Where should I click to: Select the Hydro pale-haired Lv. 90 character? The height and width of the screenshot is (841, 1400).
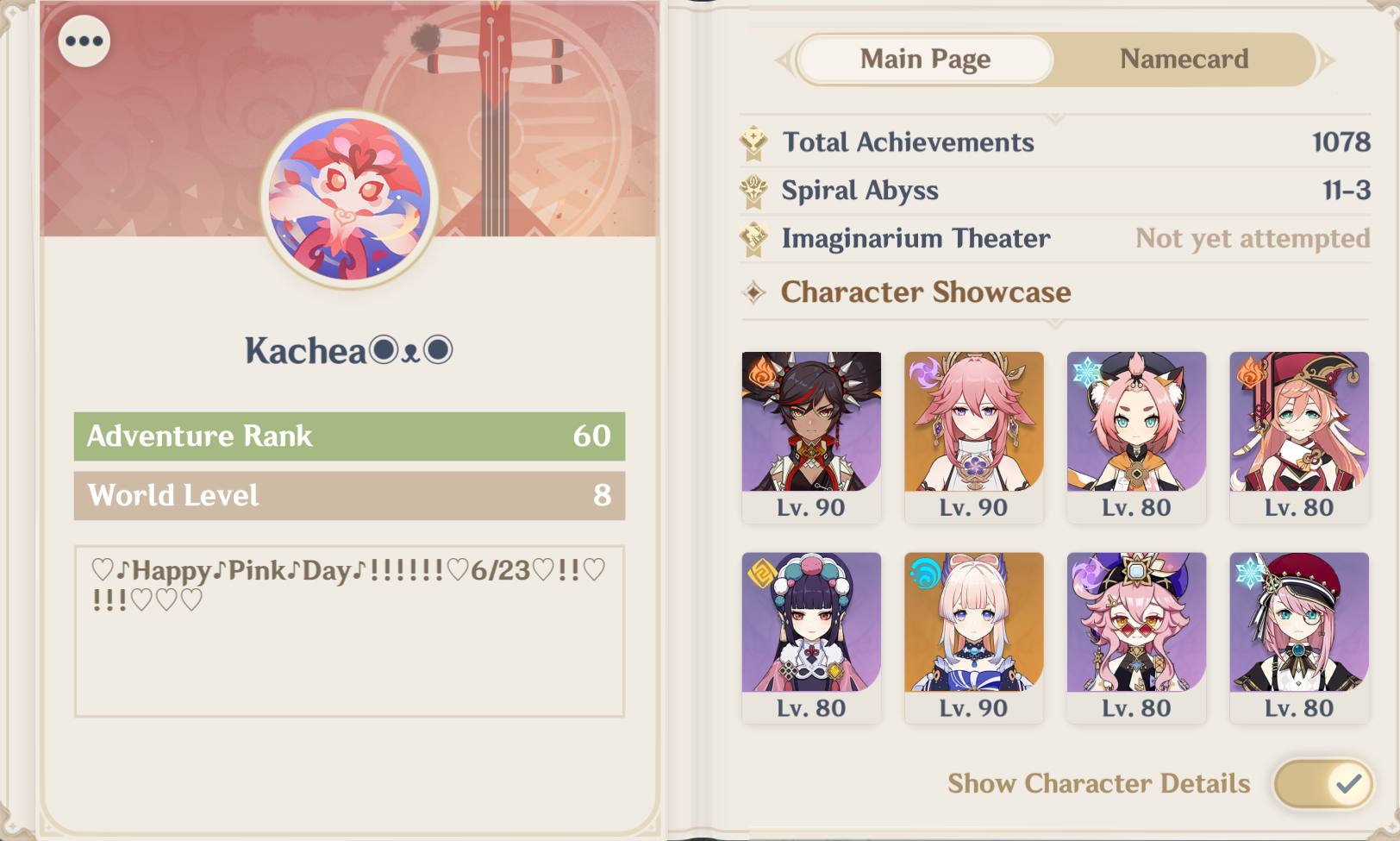point(974,638)
